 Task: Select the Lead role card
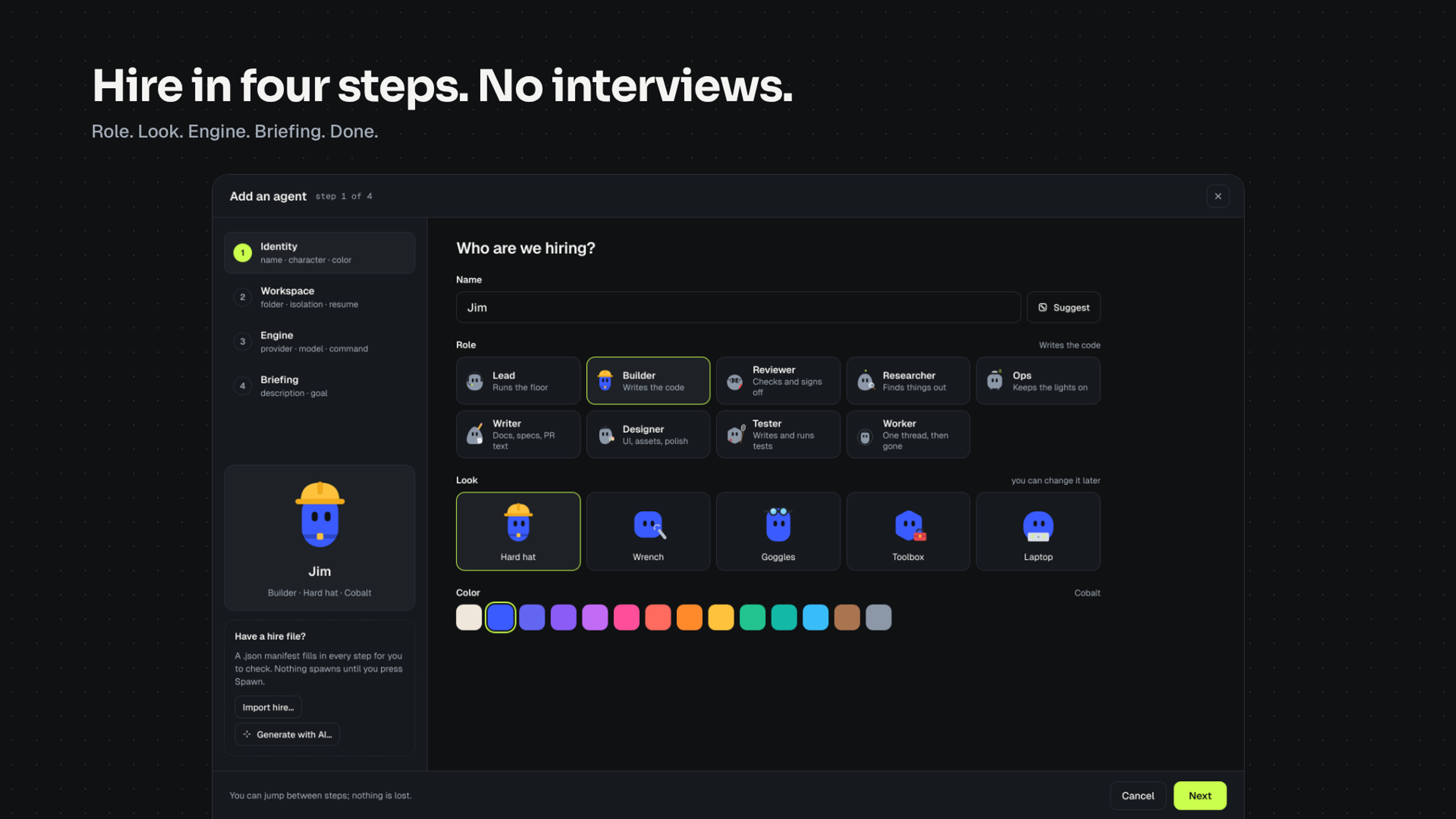coord(518,380)
